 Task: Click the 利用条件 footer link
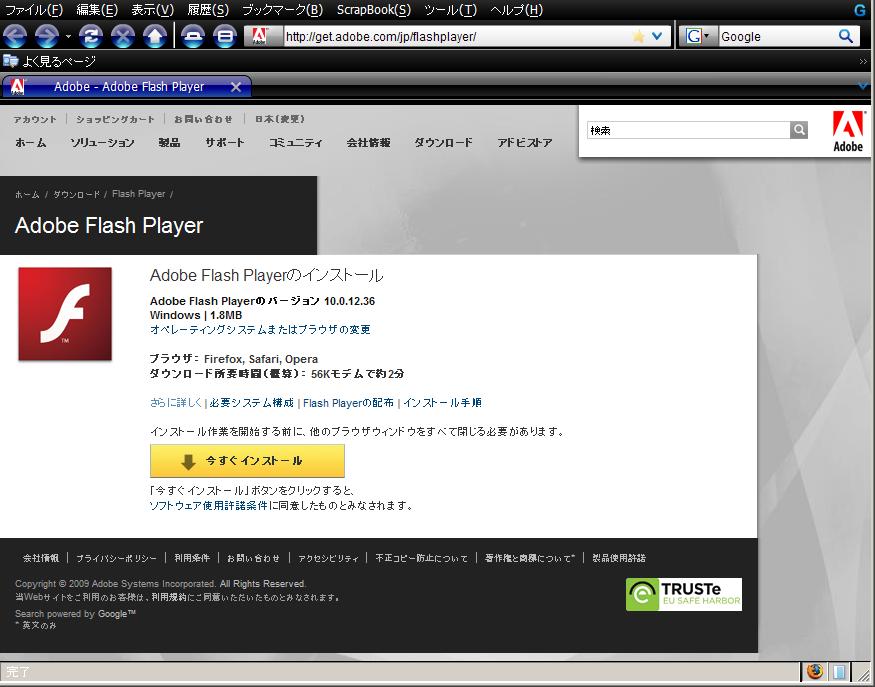(x=192, y=558)
